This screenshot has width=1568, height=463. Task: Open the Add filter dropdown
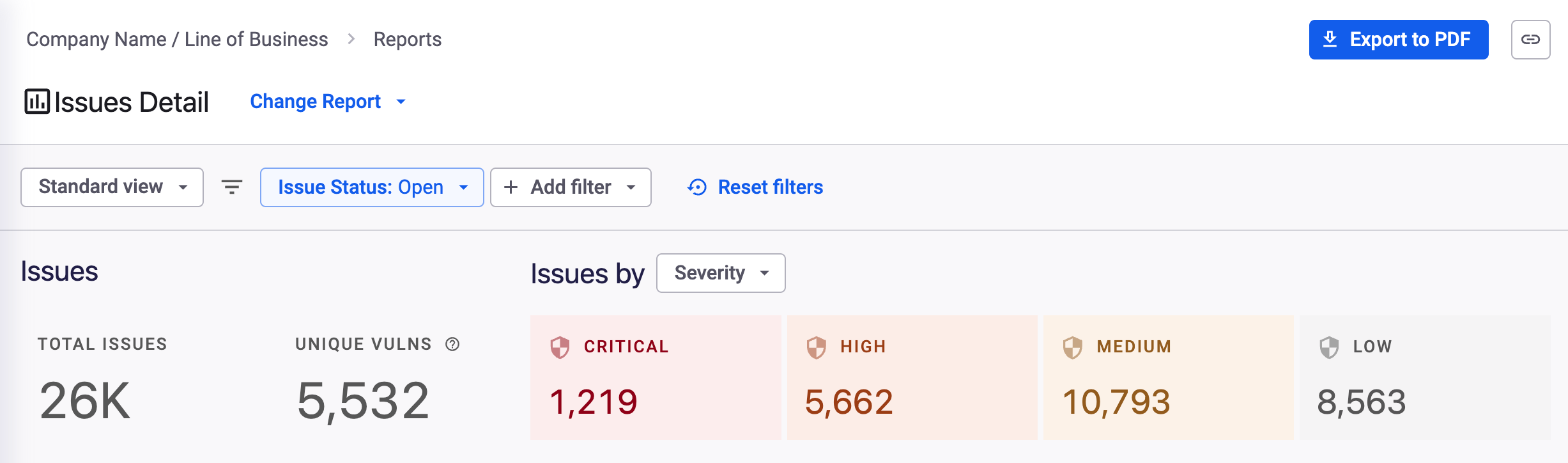click(570, 187)
